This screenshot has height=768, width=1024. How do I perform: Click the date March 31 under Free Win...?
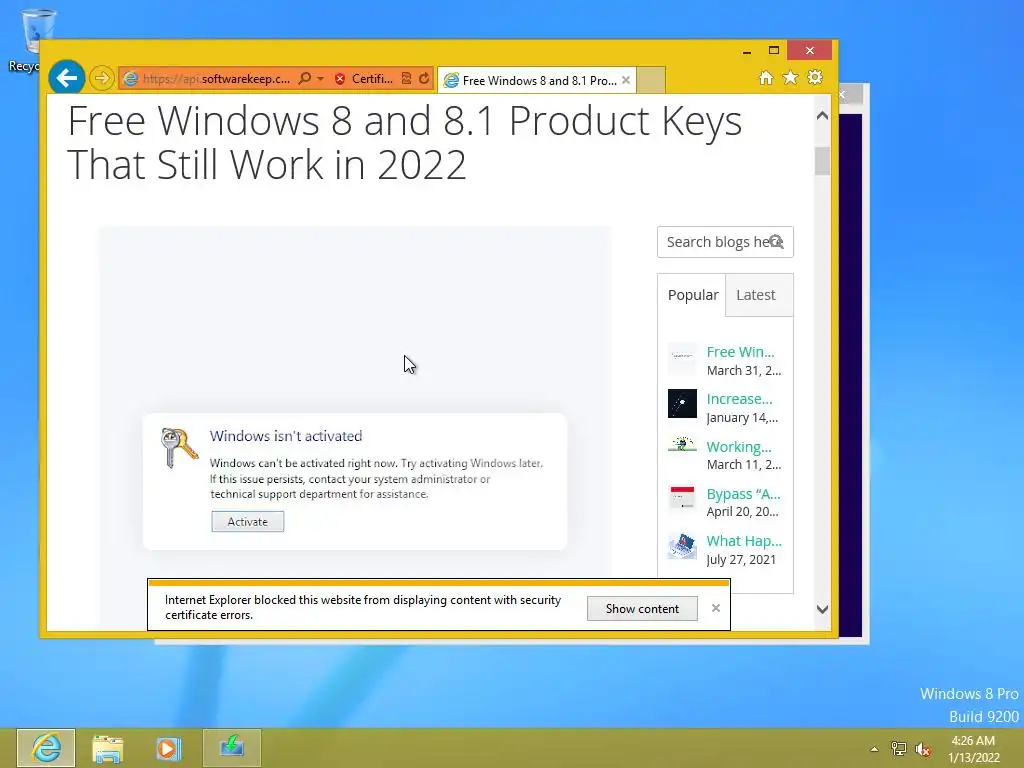pyautogui.click(x=744, y=370)
